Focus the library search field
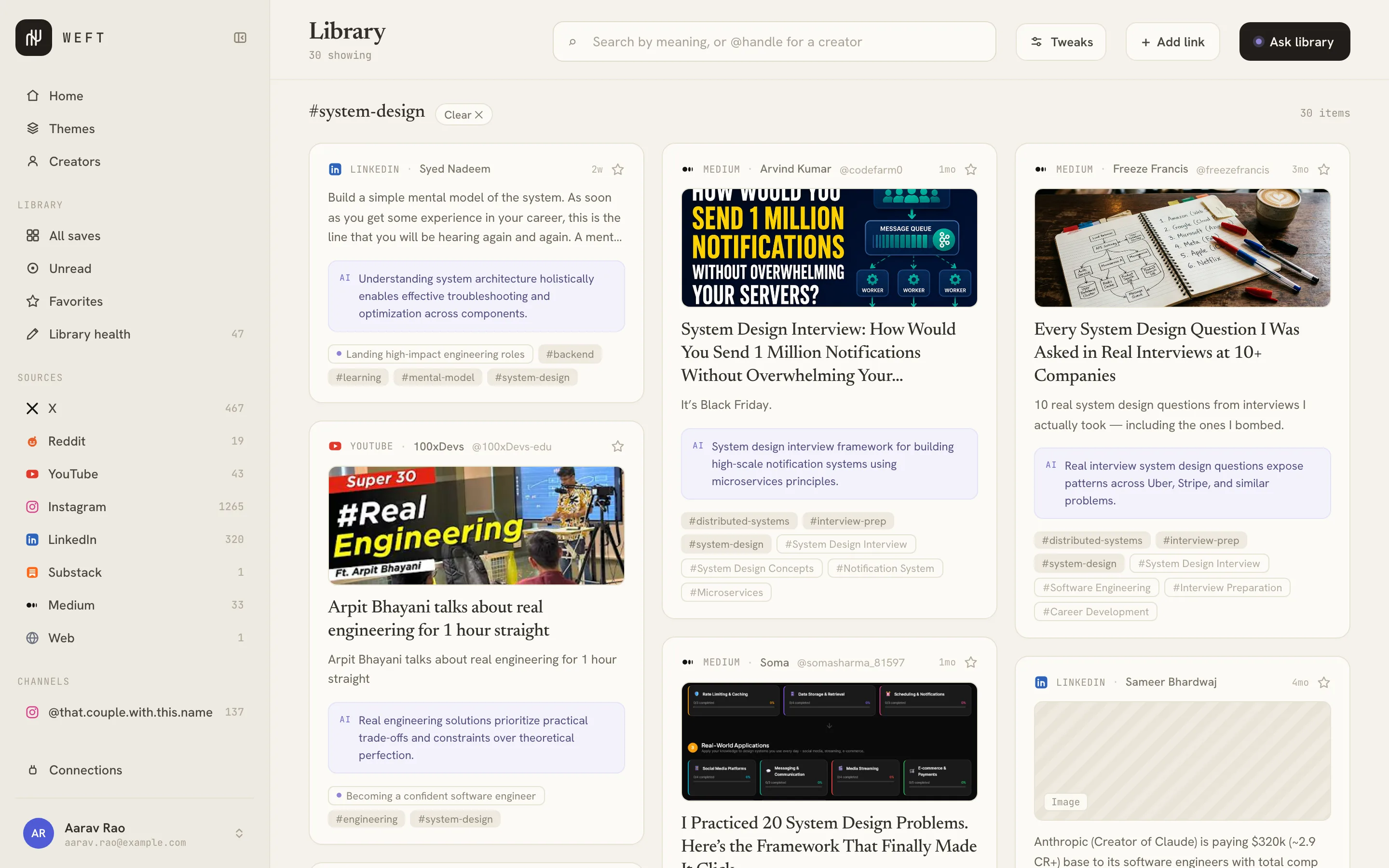This screenshot has width=1389, height=868. click(x=774, y=41)
